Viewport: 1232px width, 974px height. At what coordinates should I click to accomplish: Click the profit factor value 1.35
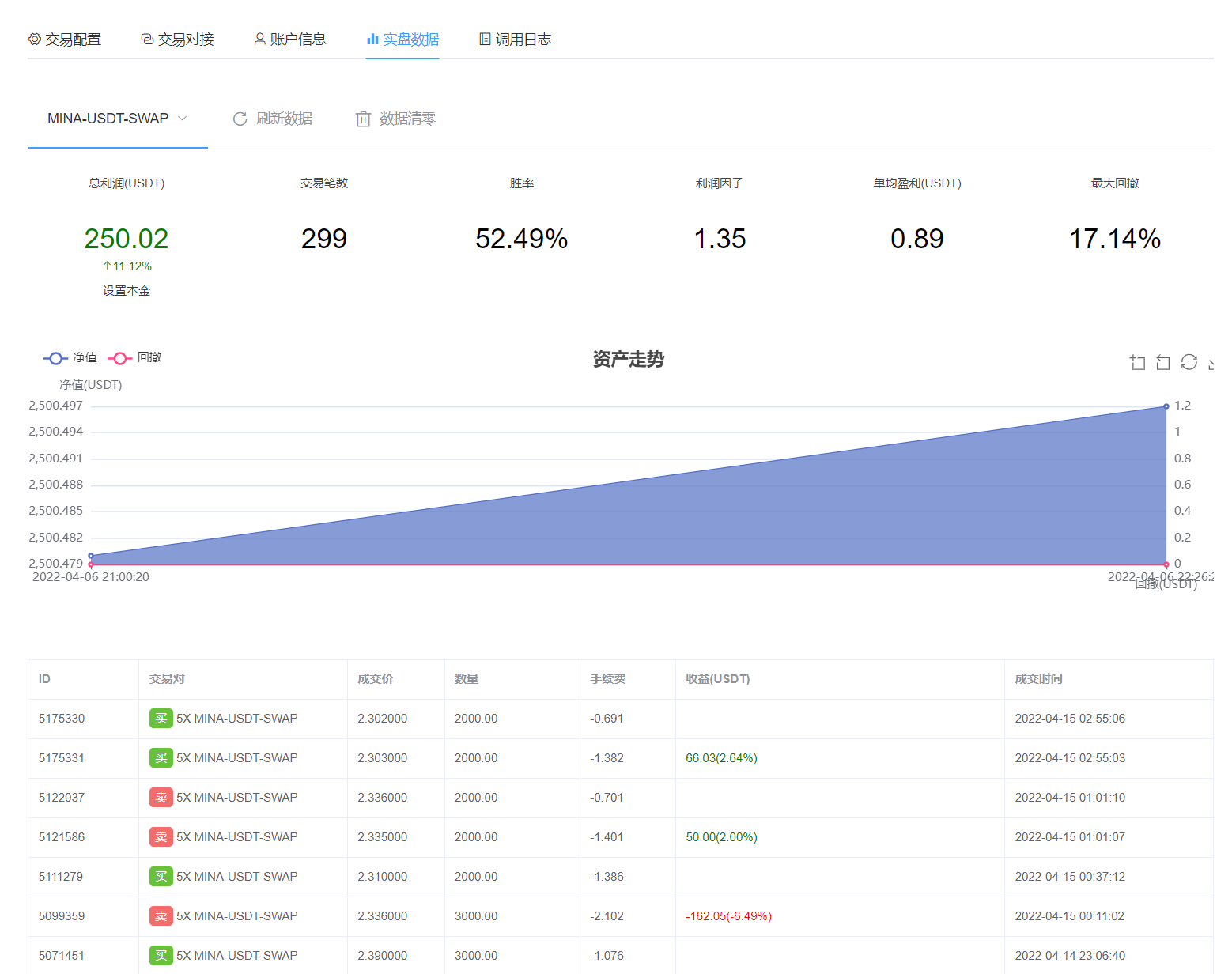coord(720,239)
